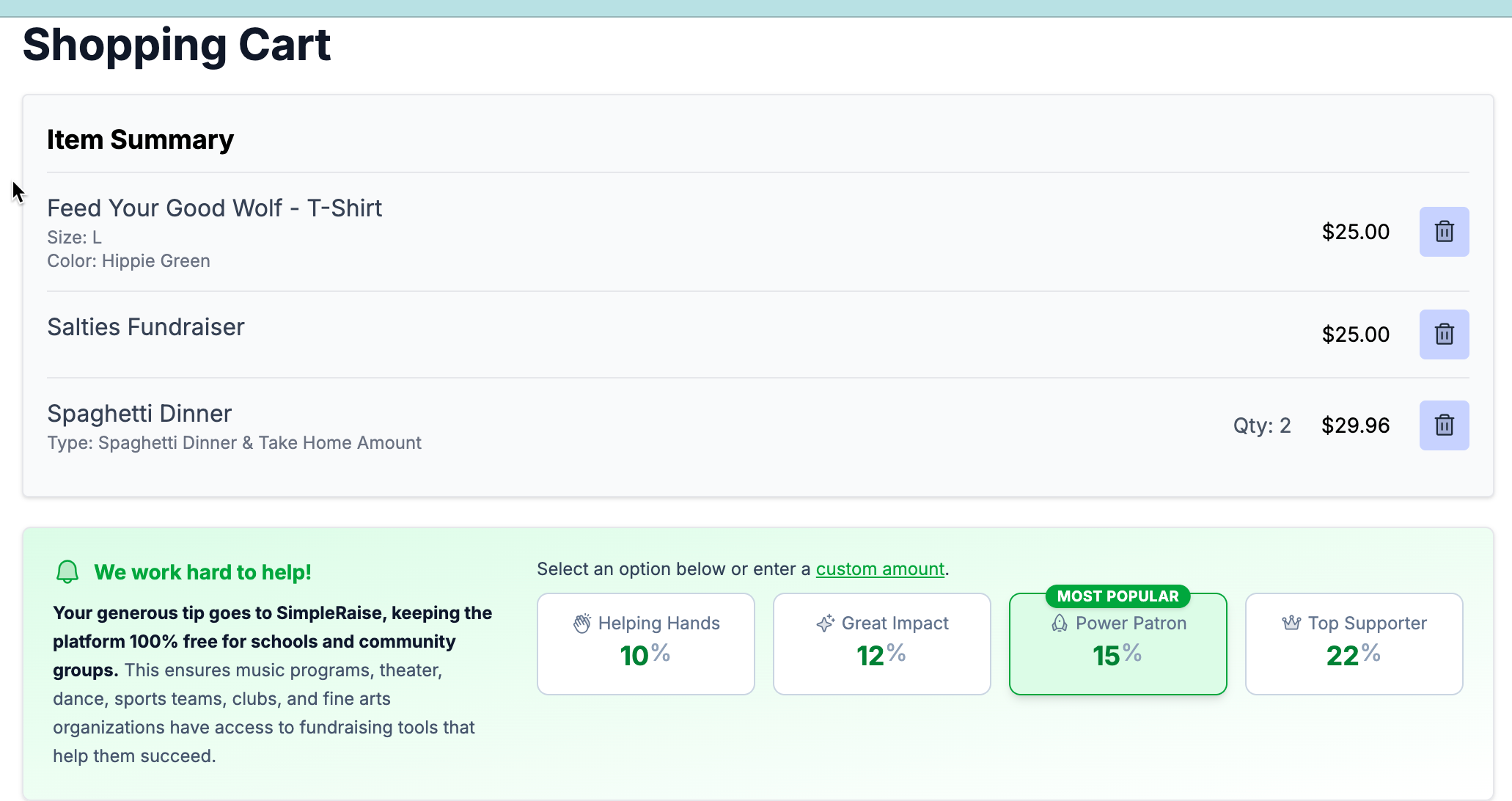
Task: Delete the Feed Your Good Wolf T-Shirt item
Action: click(1444, 232)
